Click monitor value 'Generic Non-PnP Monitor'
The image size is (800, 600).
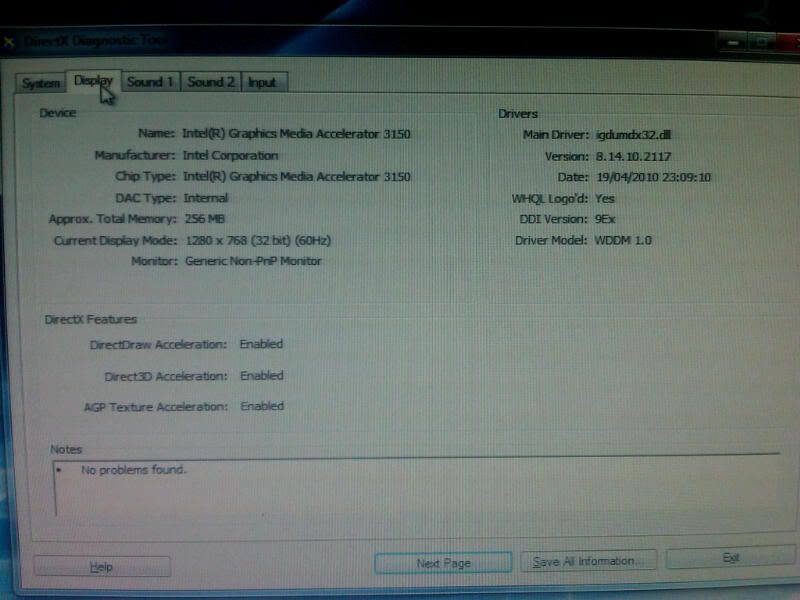pos(253,261)
